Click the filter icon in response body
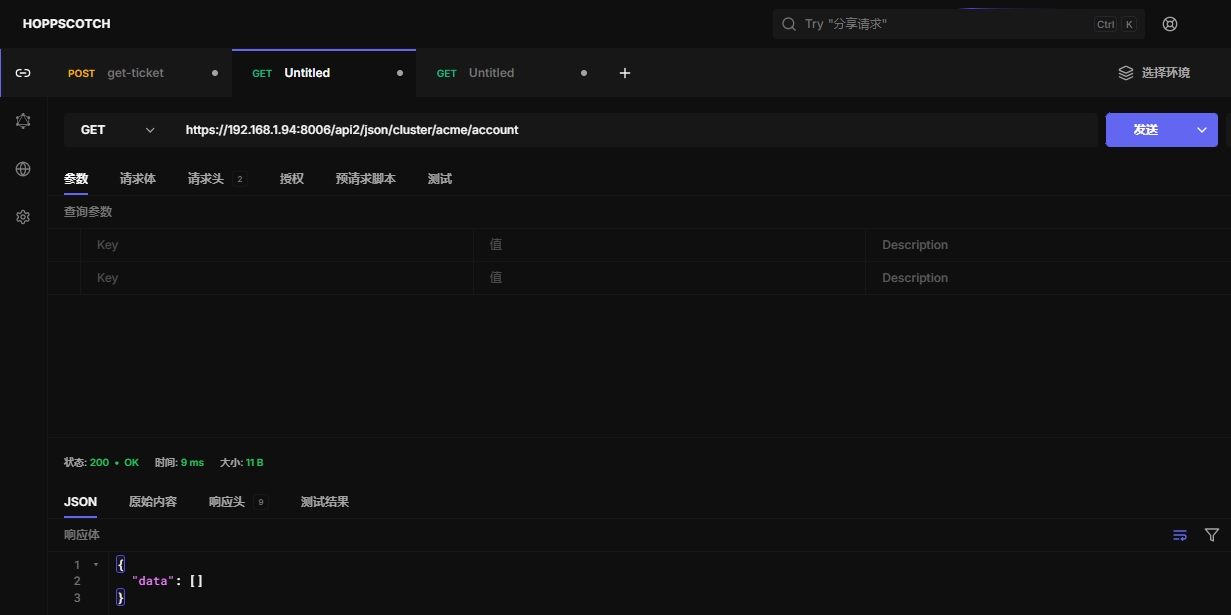Screen dimensions: 1231x615 pyautogui.click(x=1212, y=535)
